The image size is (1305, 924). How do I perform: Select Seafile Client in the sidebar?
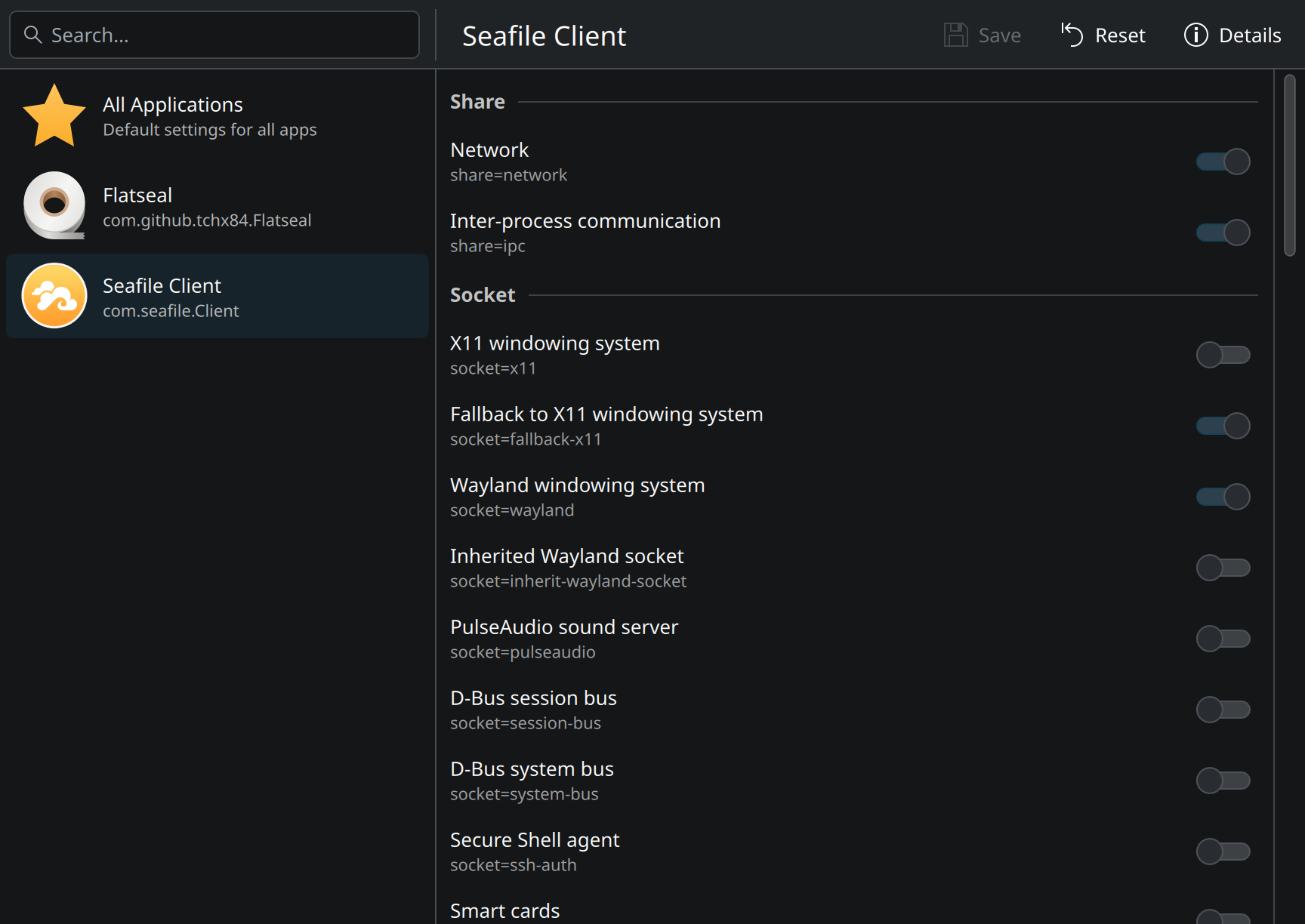(x=217, y=296)
